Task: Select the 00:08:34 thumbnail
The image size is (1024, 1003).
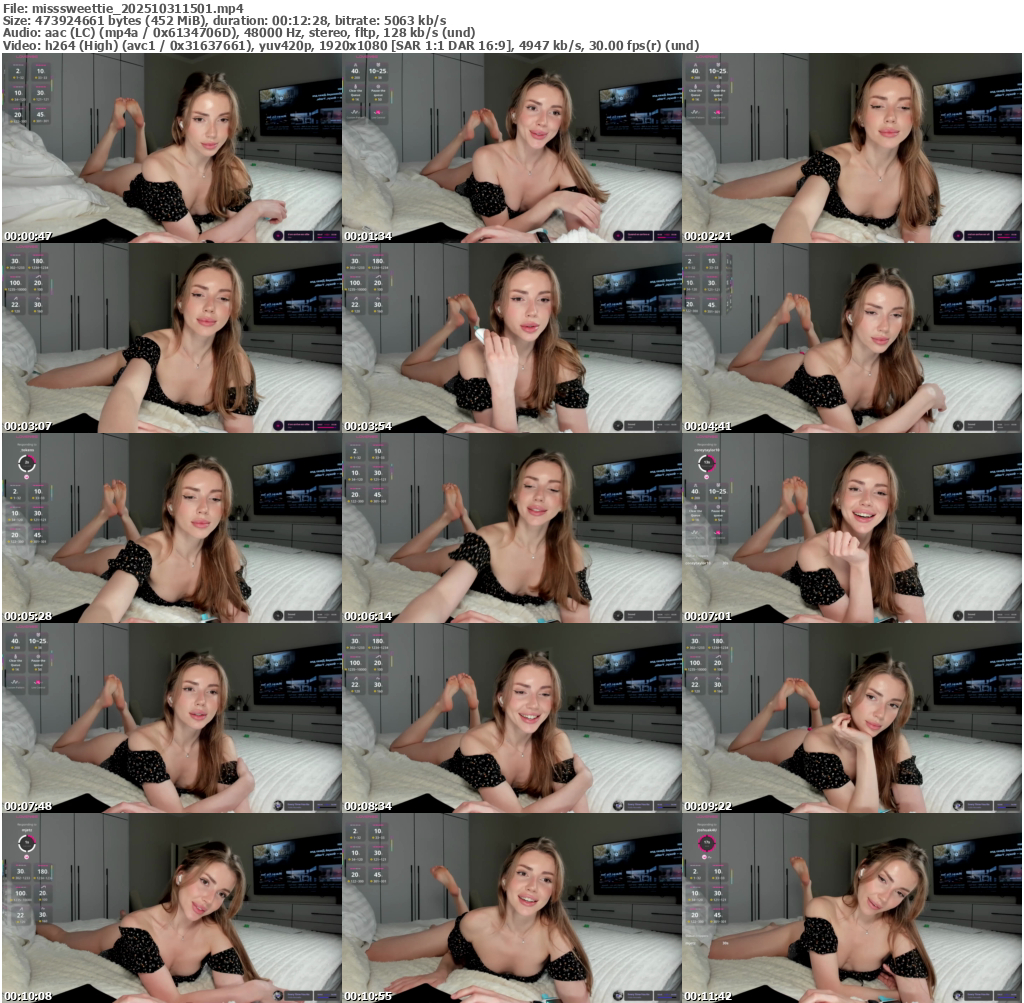Action: tap(512, 718)
